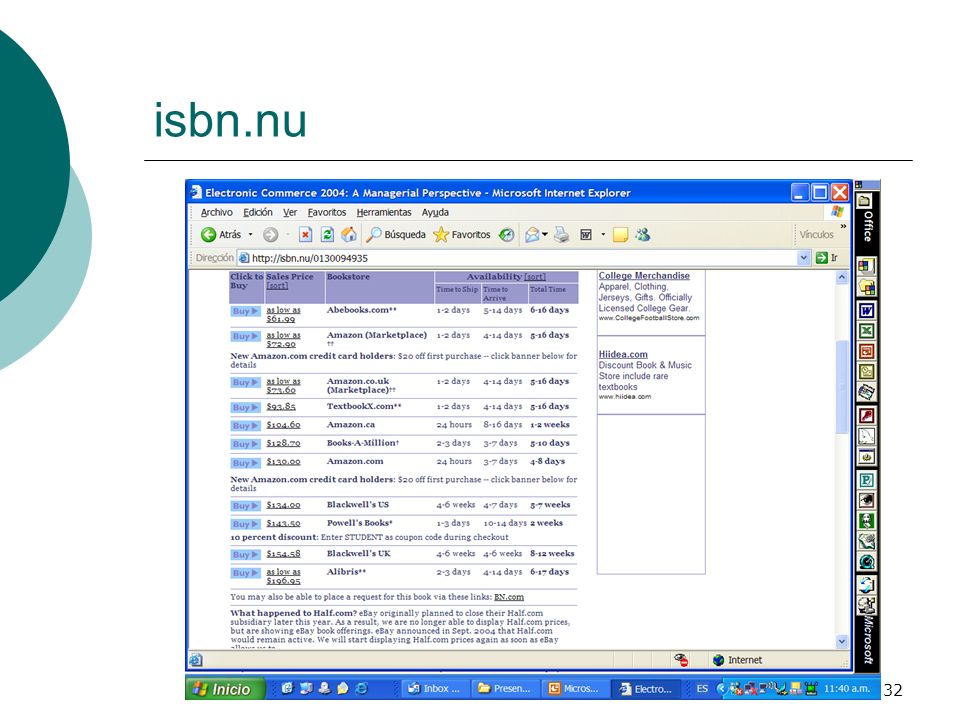Open Búsqueda search pane
The image size is (960, 720).
click(396, 234)
